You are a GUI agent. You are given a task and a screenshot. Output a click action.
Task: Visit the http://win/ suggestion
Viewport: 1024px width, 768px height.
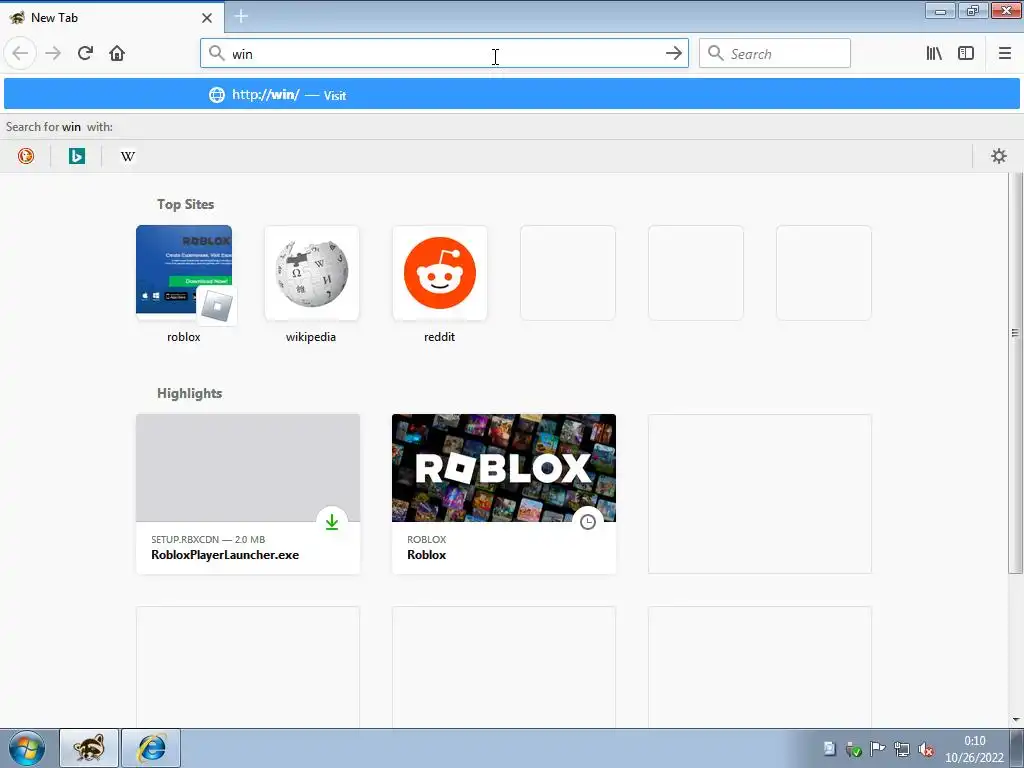click(511, 95)
